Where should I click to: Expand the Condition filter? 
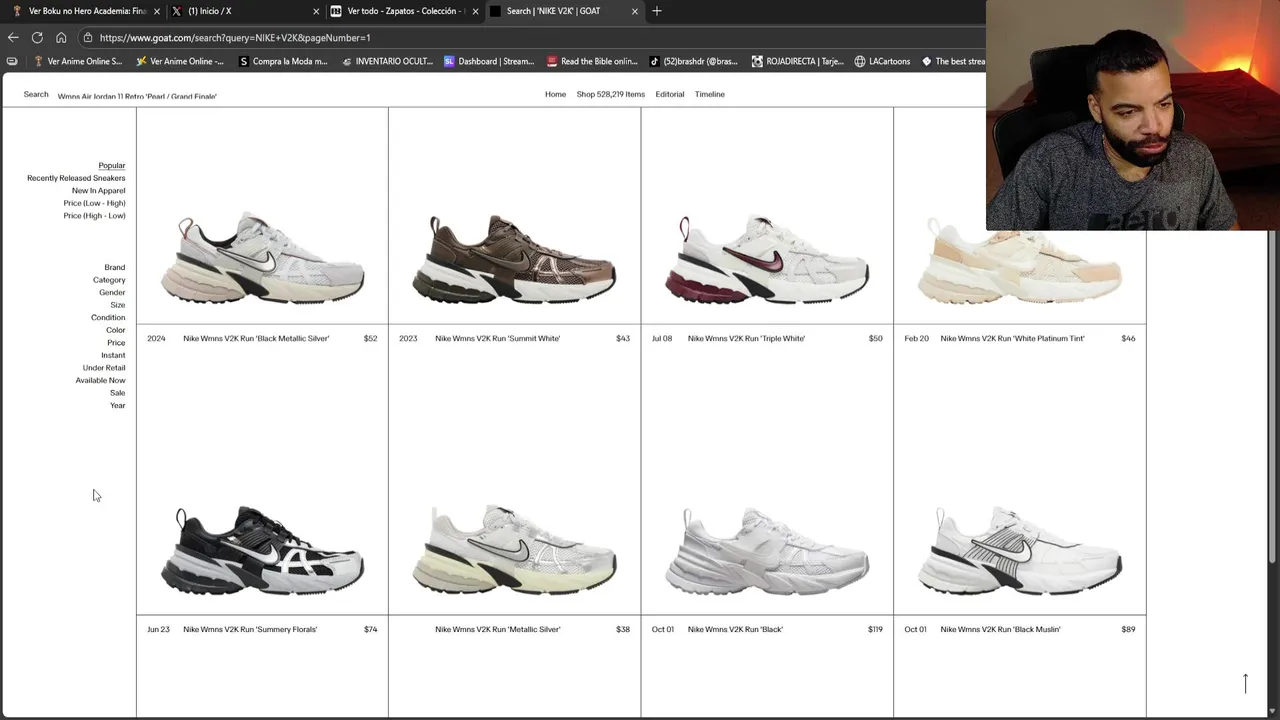point(108,317)
